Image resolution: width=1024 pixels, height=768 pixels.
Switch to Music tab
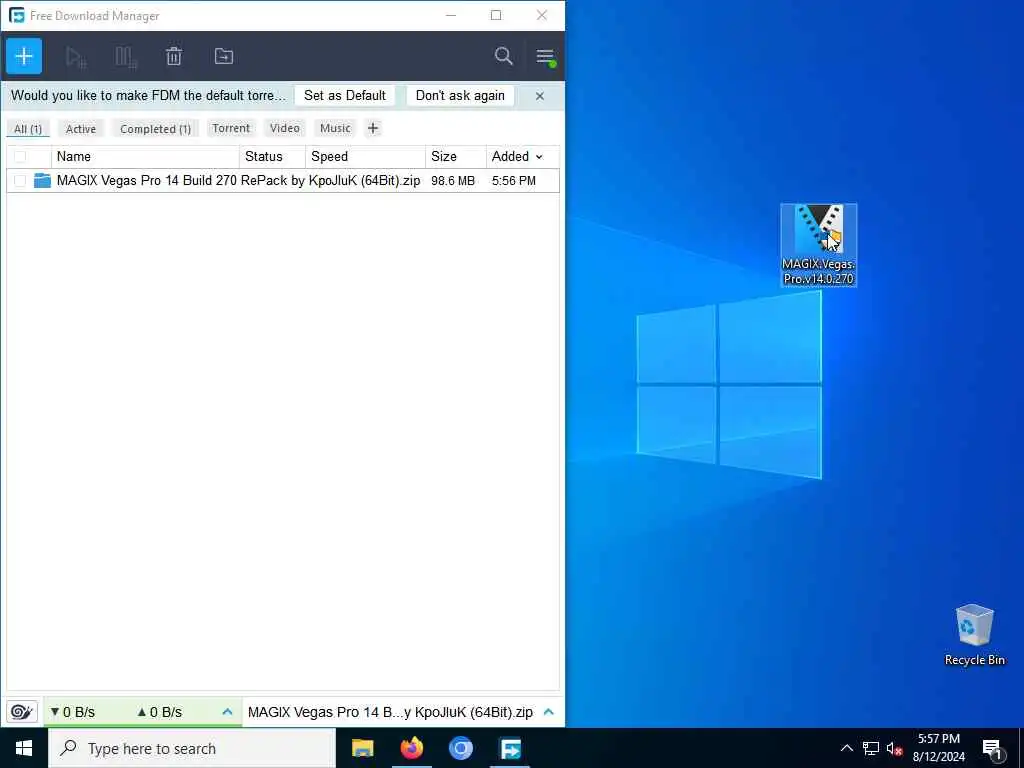click(336, 128)
